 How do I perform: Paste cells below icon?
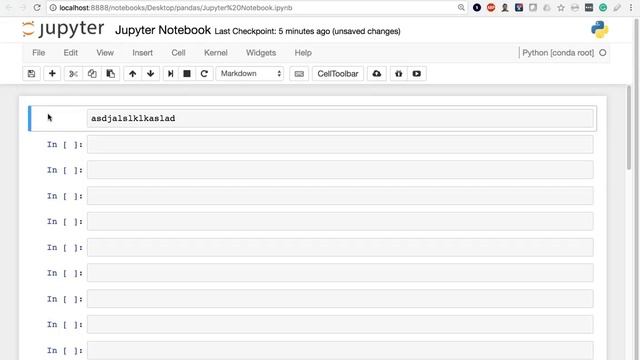111,74
